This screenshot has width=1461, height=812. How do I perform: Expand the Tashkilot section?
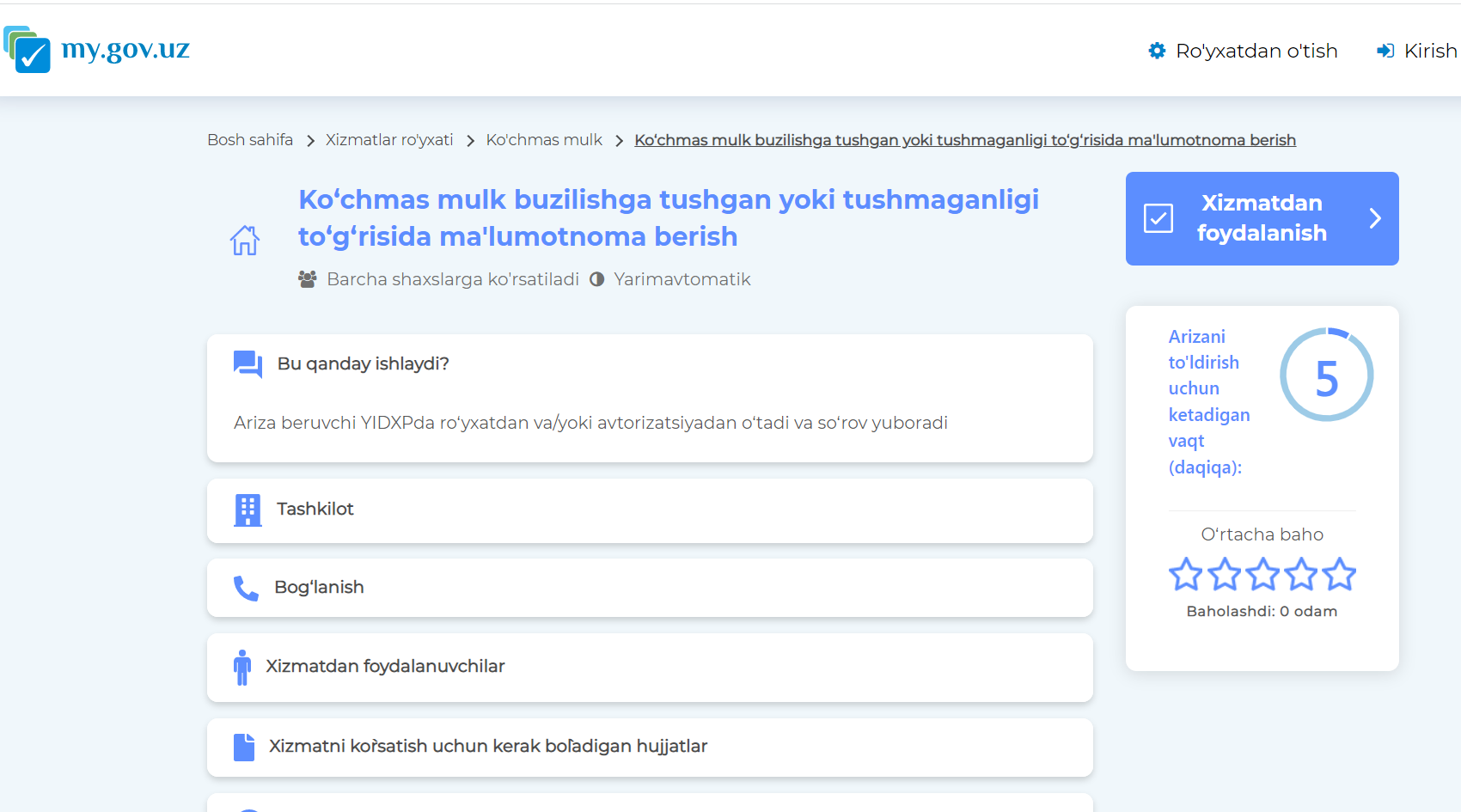click(x=650, y=510)
